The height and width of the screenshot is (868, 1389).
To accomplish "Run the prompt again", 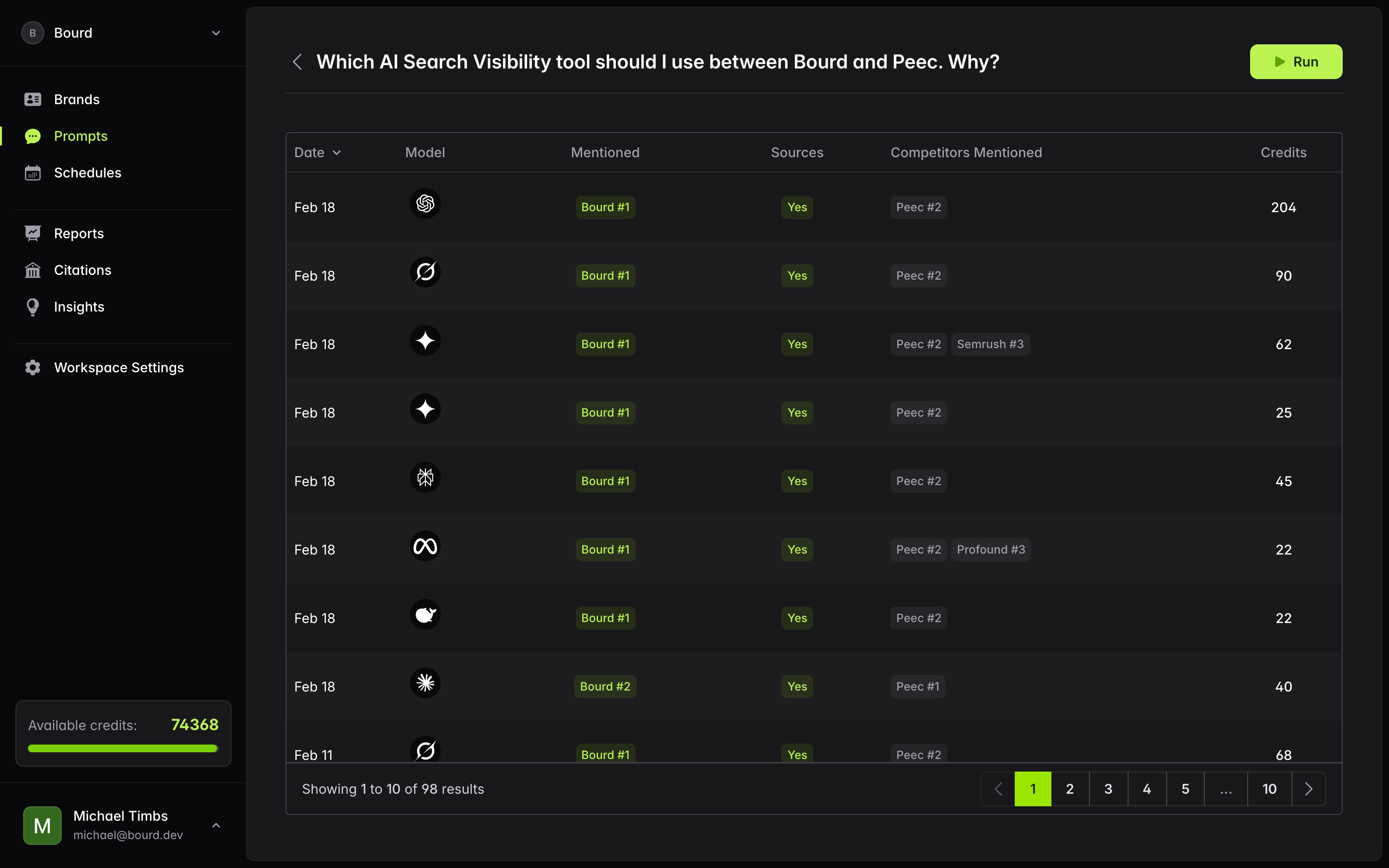I will point(1295,61).
